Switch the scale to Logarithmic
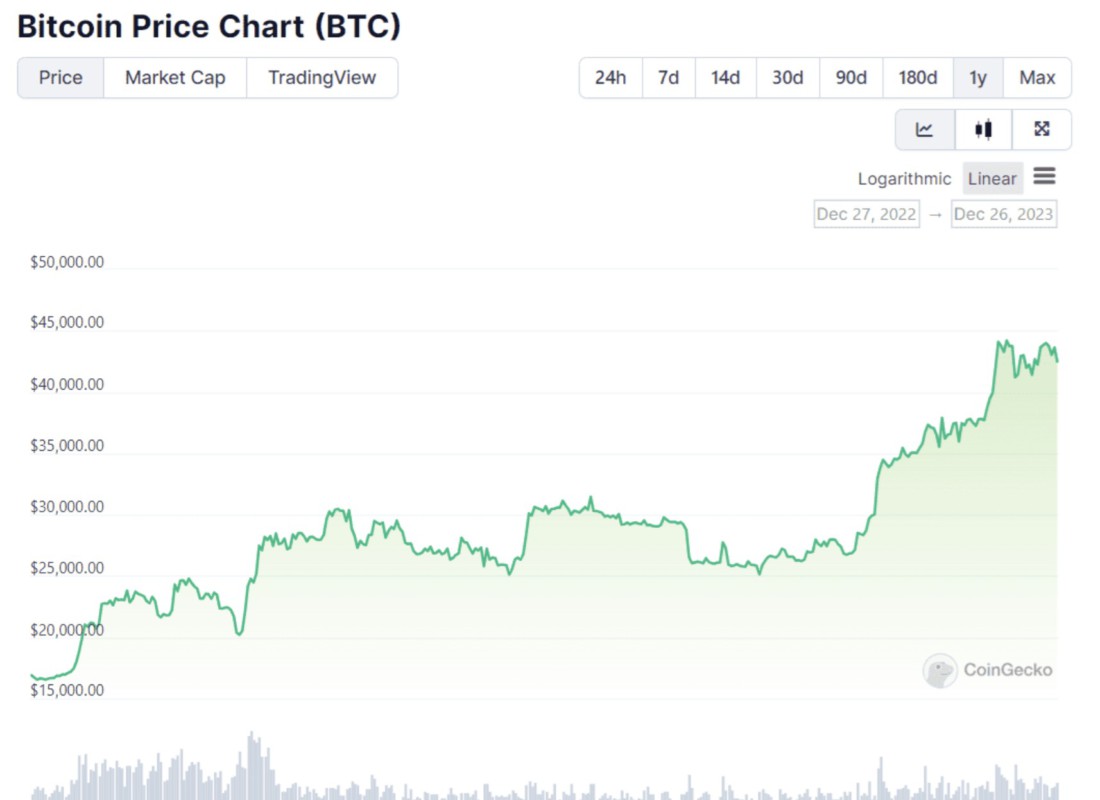Viewport: 1100px width, 800px height. click(904, 178)
